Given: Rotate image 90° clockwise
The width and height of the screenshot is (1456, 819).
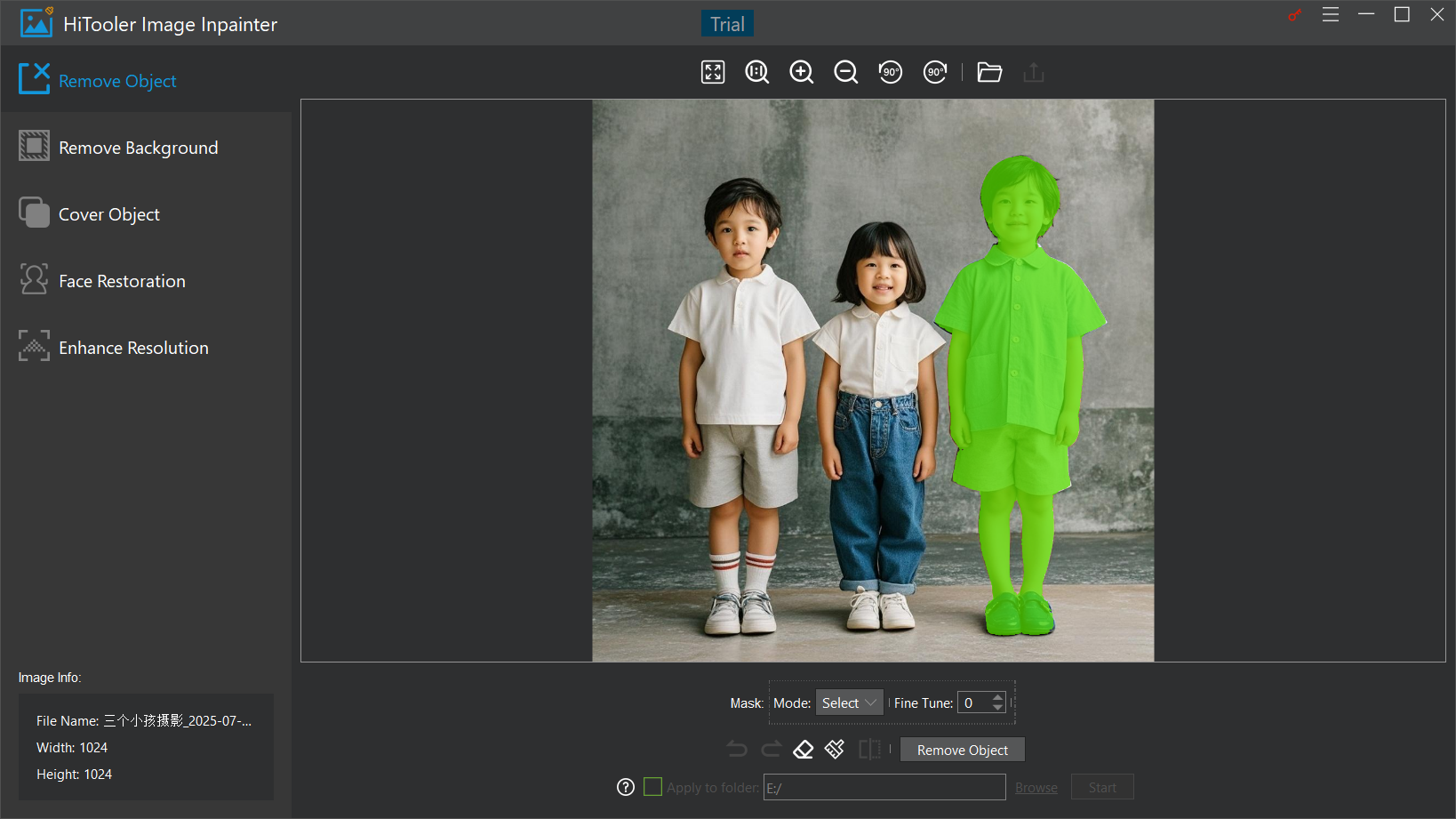Looking at the screenshot, I should pos(935,72).
